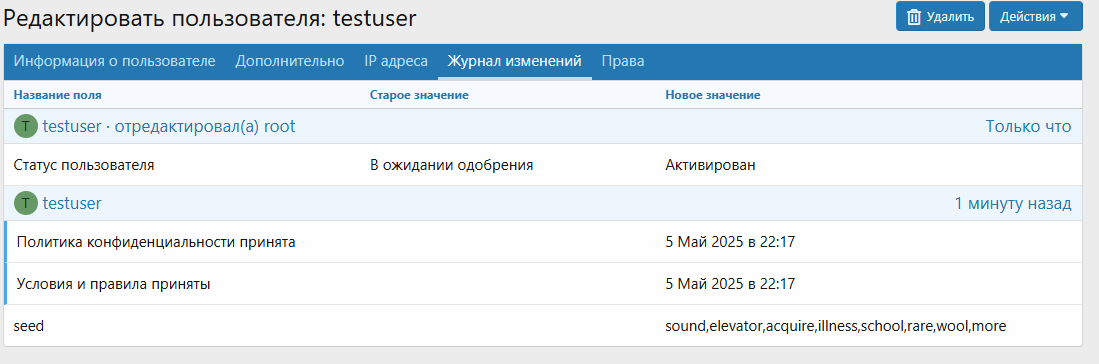
Task: Open the Дополнительно tab
Action: point(289,61)
